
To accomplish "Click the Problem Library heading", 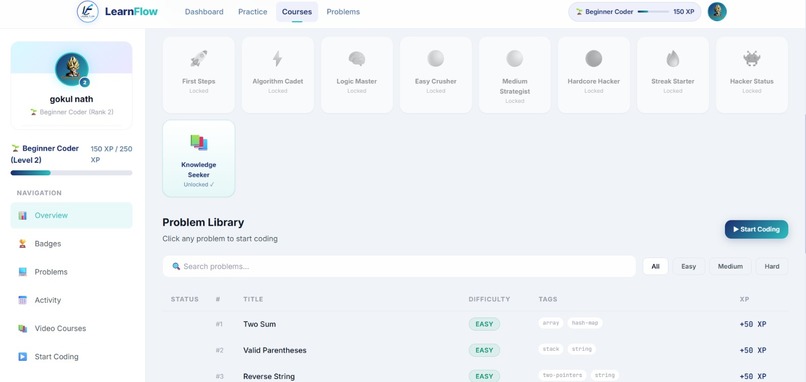I will click(203, 223).
